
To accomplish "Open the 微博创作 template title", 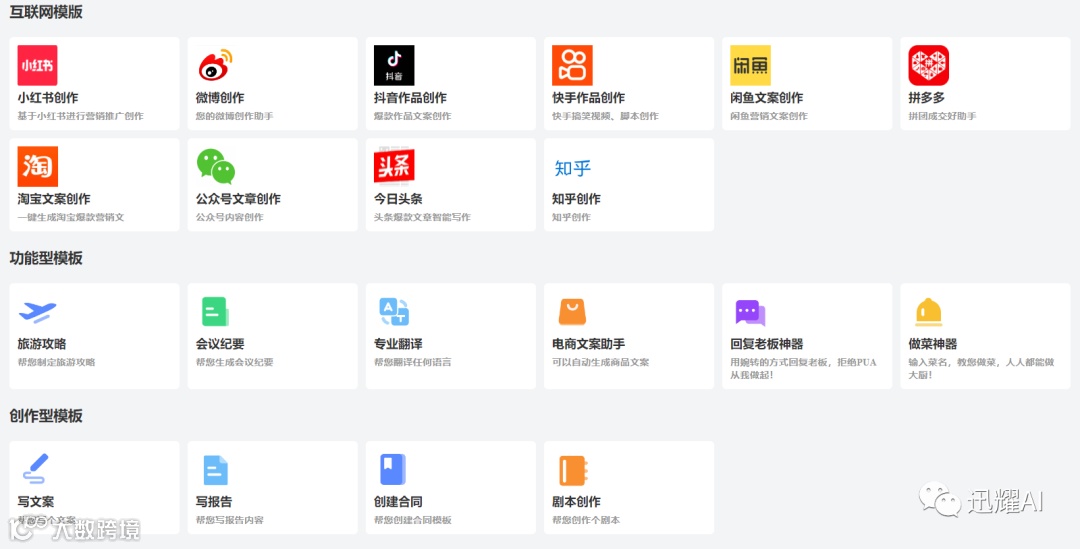I will tap(220, 98).
